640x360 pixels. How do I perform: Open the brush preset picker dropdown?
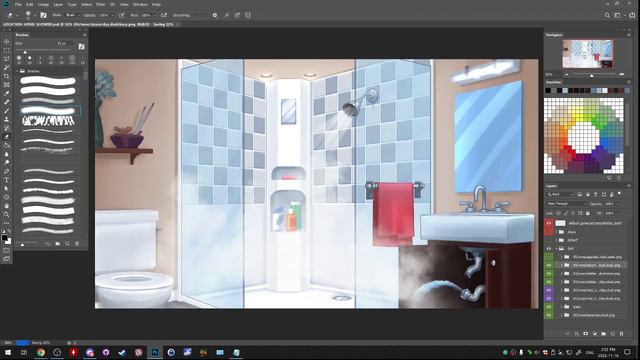[x=34, y=16]
